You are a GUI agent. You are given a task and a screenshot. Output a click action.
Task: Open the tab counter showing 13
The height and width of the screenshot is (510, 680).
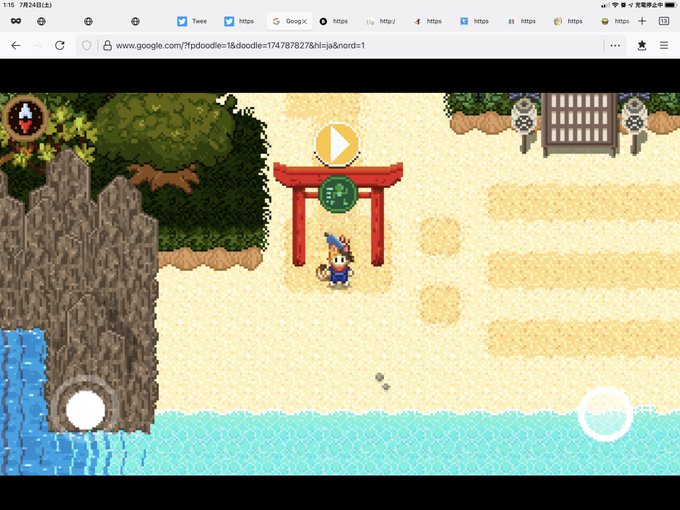(664, 21)
